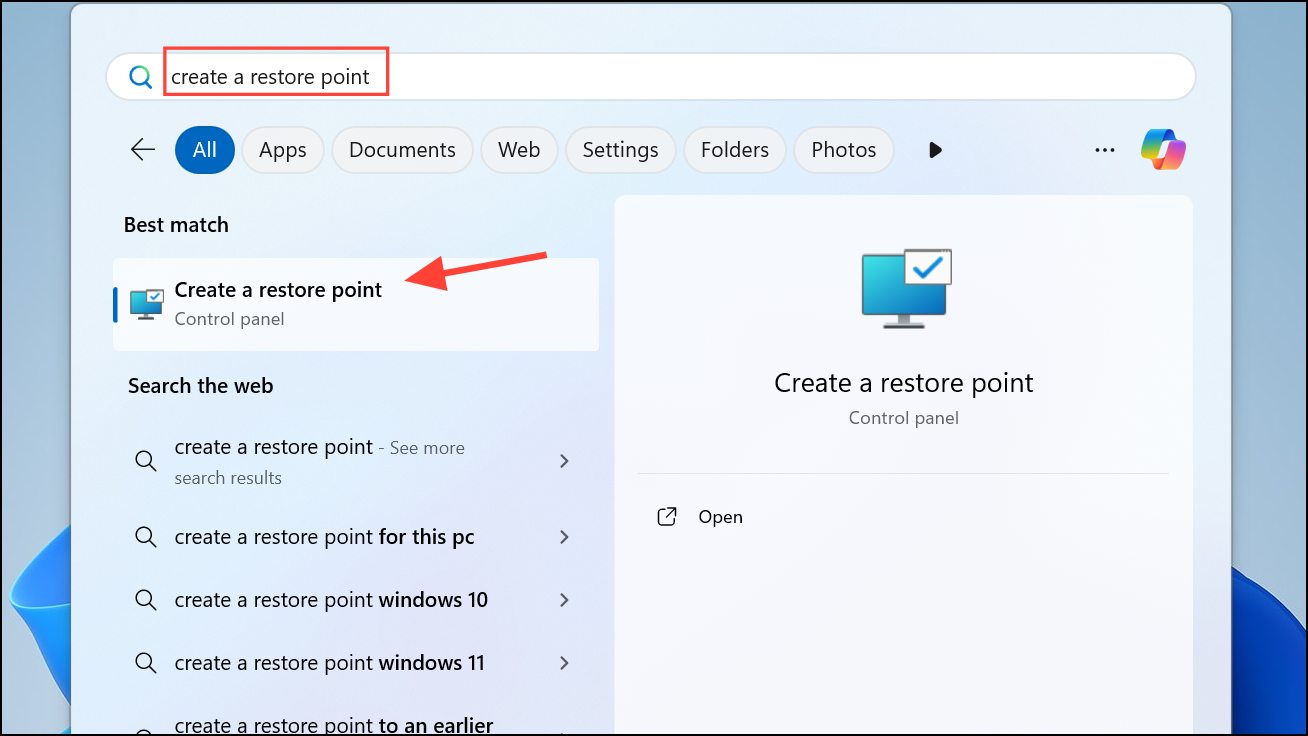This screenshot has width=1308, height=736.
Task: Show more filter tabs with play arrow
Action: 935,150
